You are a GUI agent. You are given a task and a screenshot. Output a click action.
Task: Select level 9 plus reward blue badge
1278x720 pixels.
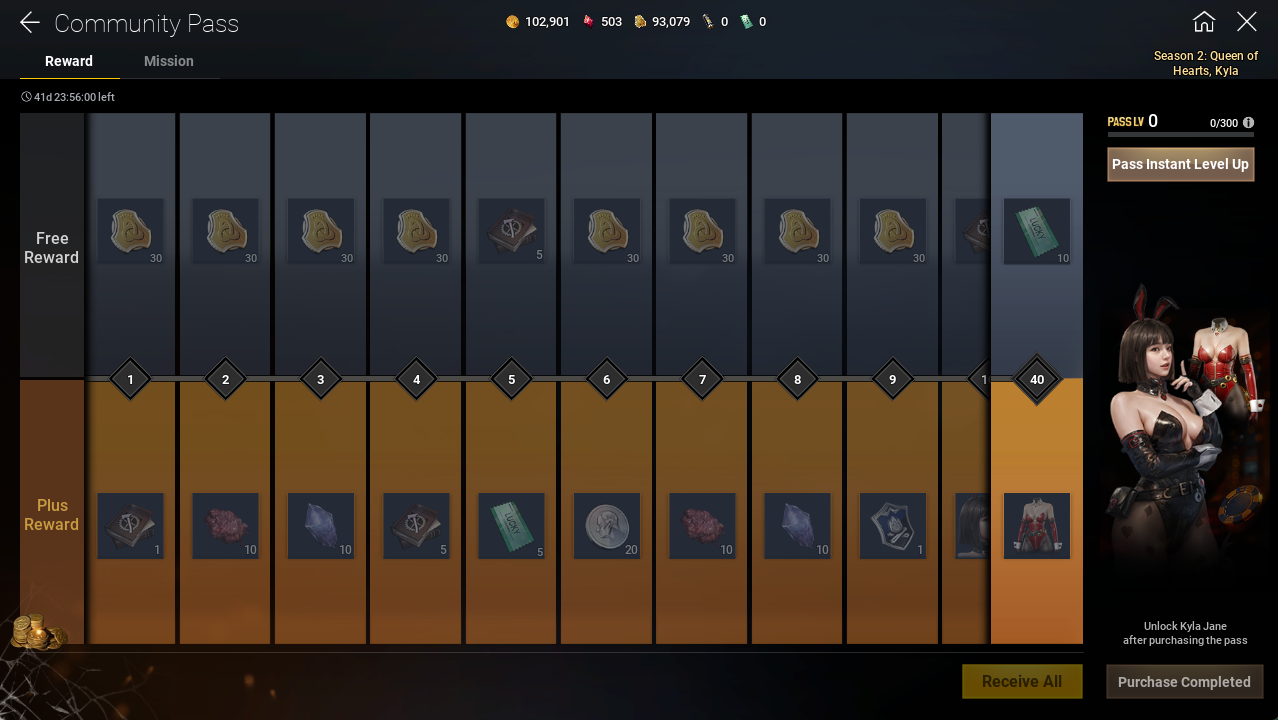893,526
